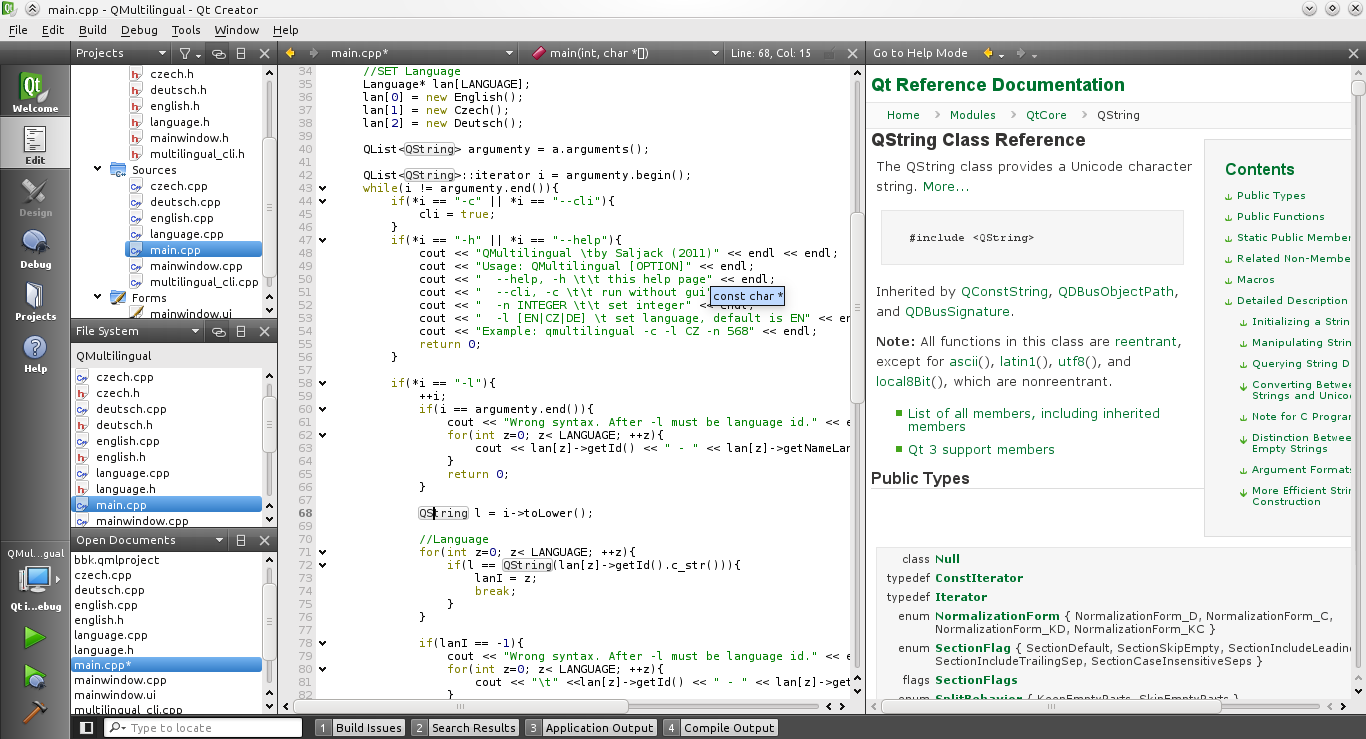Select czech.h in Projects tree
1366x739 pixels.
pos(172,74)
